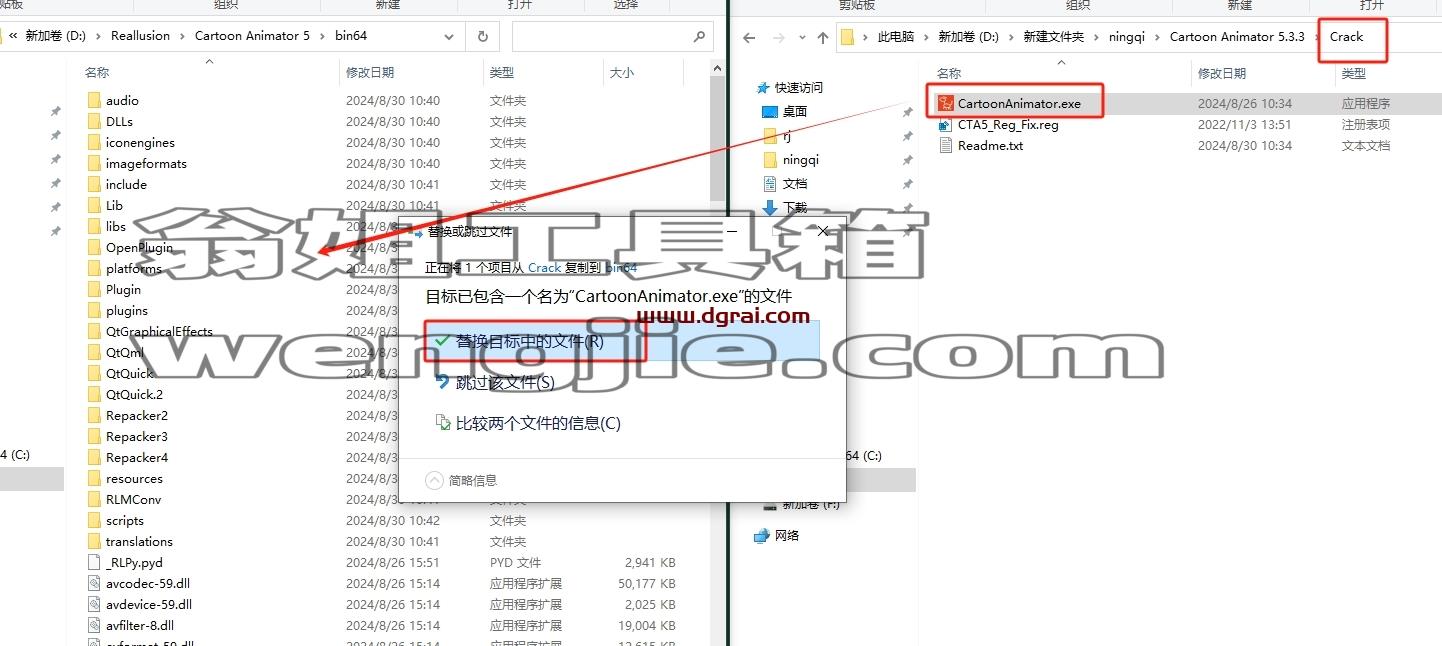This screenshot has width=1442, height=646.
Task: Navigate to Cartoon Animator 5.3.3 in the breadcrumb
Action: pyautogui.click(x=1236, y=37)
